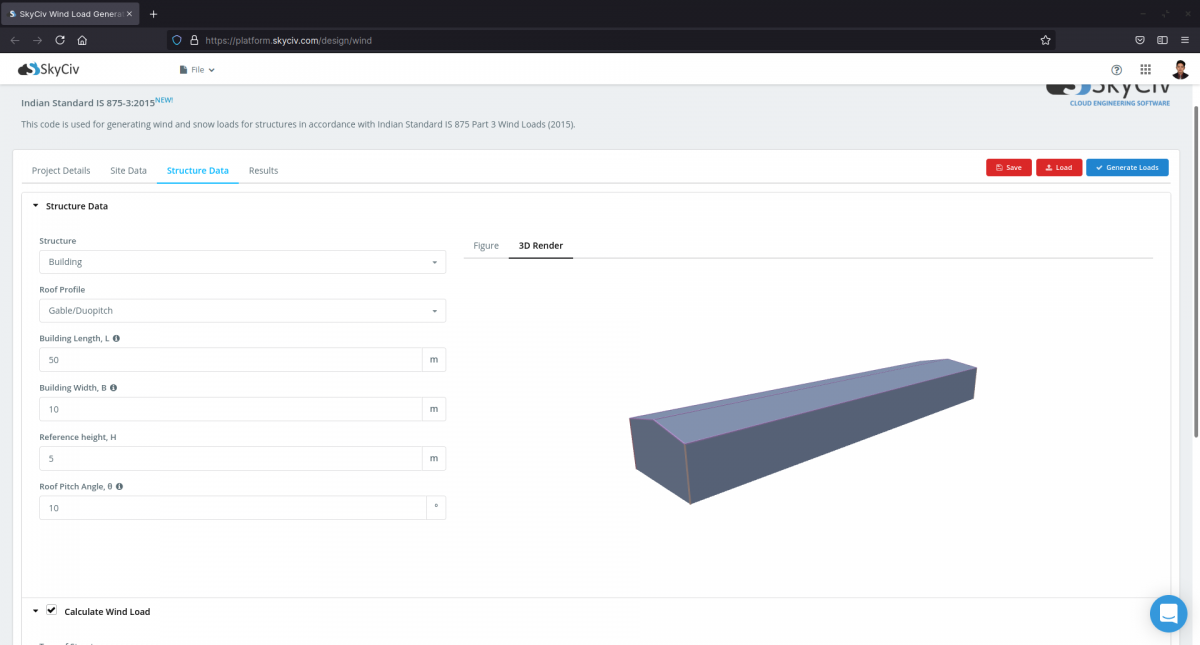
Task: Click the Save button
Action: coord(1008,167)
